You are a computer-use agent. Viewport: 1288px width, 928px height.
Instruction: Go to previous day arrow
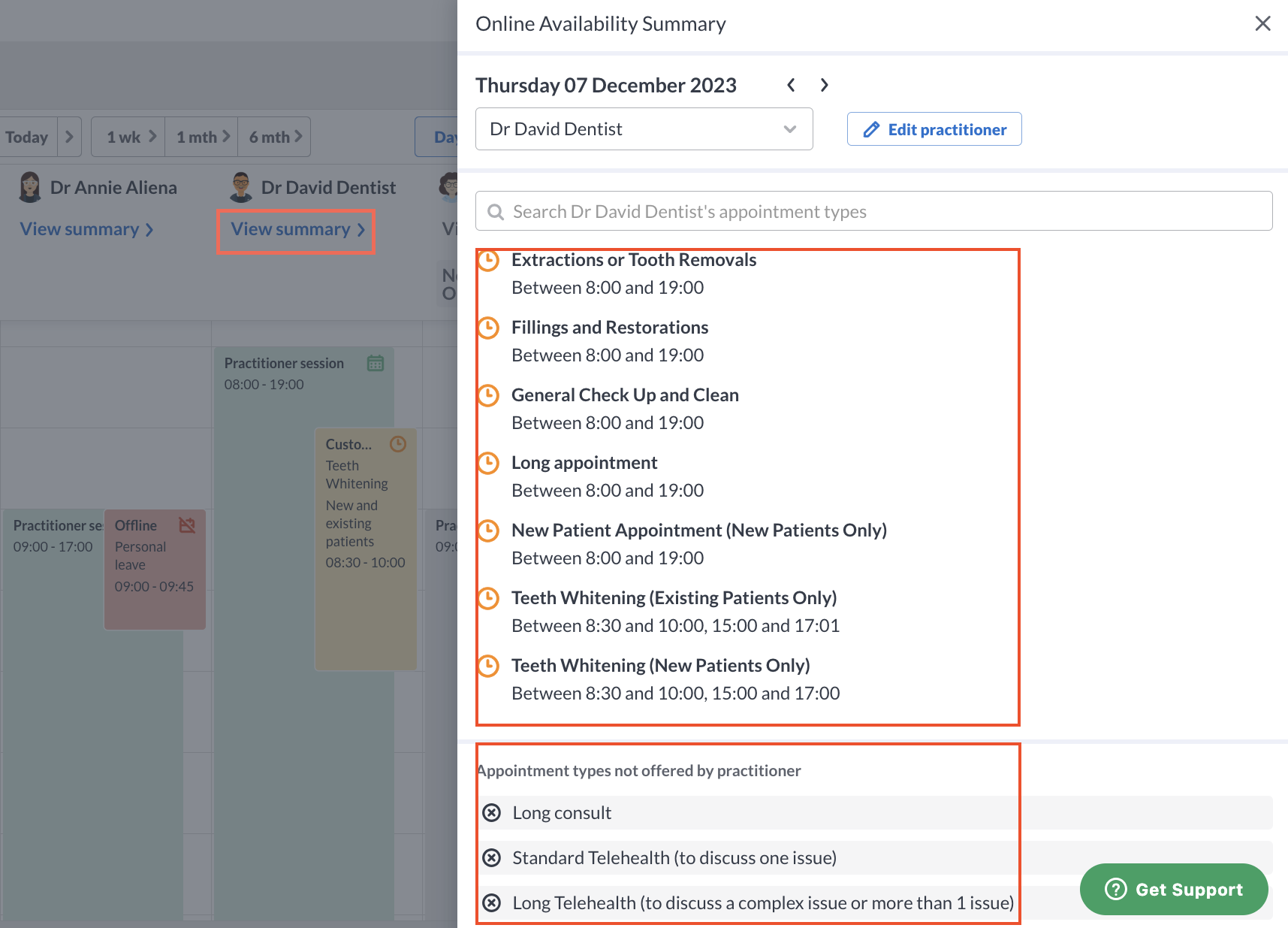point(791,85)
